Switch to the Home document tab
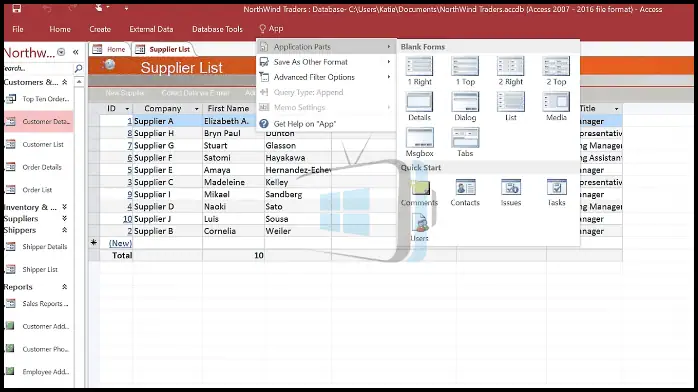Image resolution: width=698 pixels, height=392 pixels. [x=110, y=49]
